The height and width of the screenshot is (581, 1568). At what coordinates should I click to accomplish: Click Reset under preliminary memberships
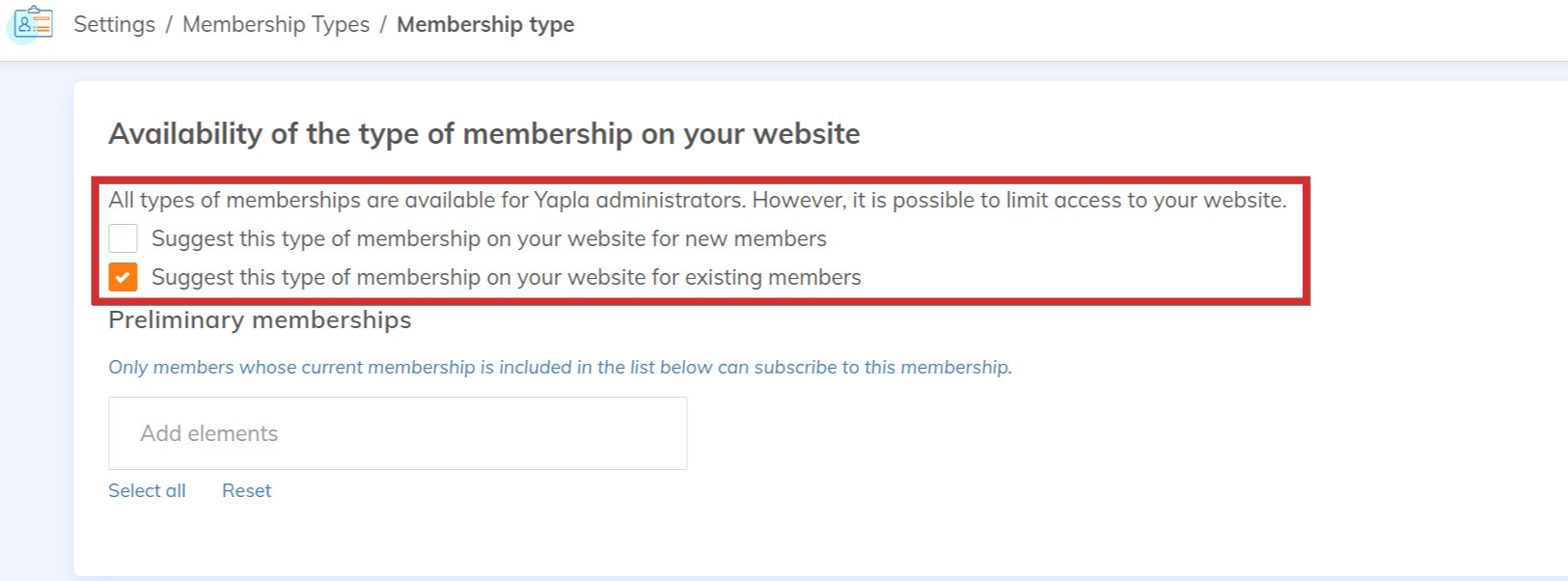[246, 490]
